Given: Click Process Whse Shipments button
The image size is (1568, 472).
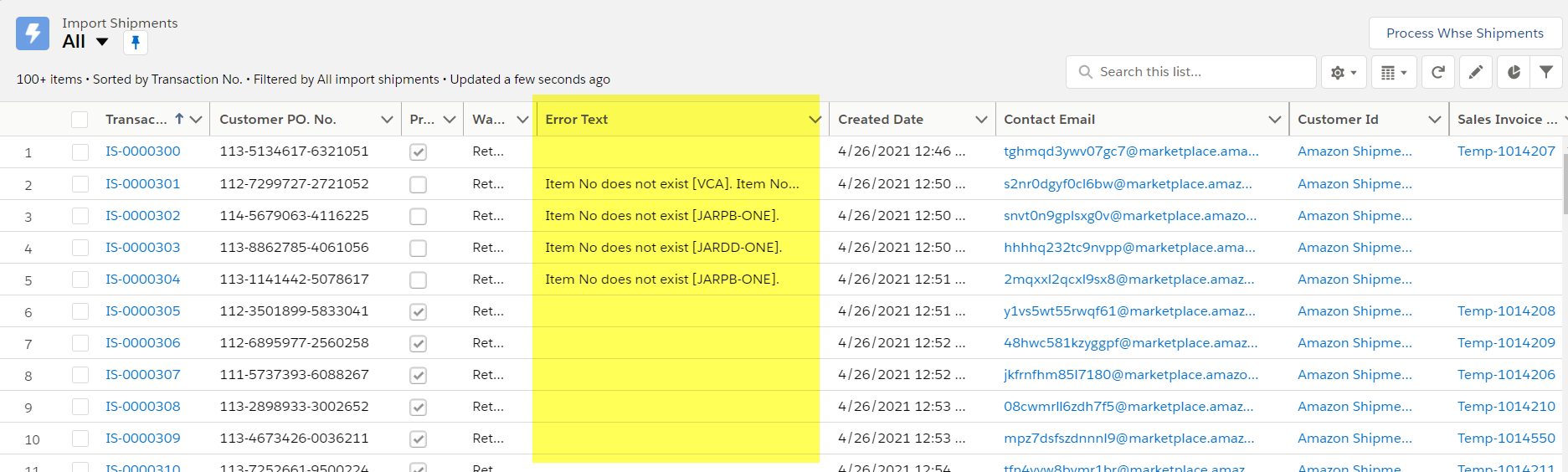Looking at the screenshot, I should (x=1465, y=33).
